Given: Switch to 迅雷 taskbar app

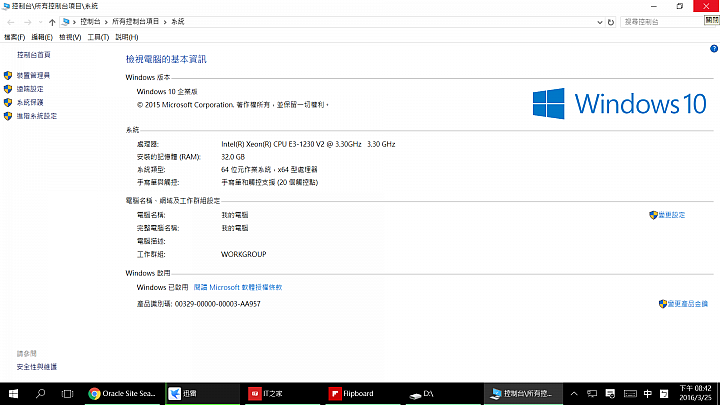Looking at the screenshot, I should [x=202, y=394].
